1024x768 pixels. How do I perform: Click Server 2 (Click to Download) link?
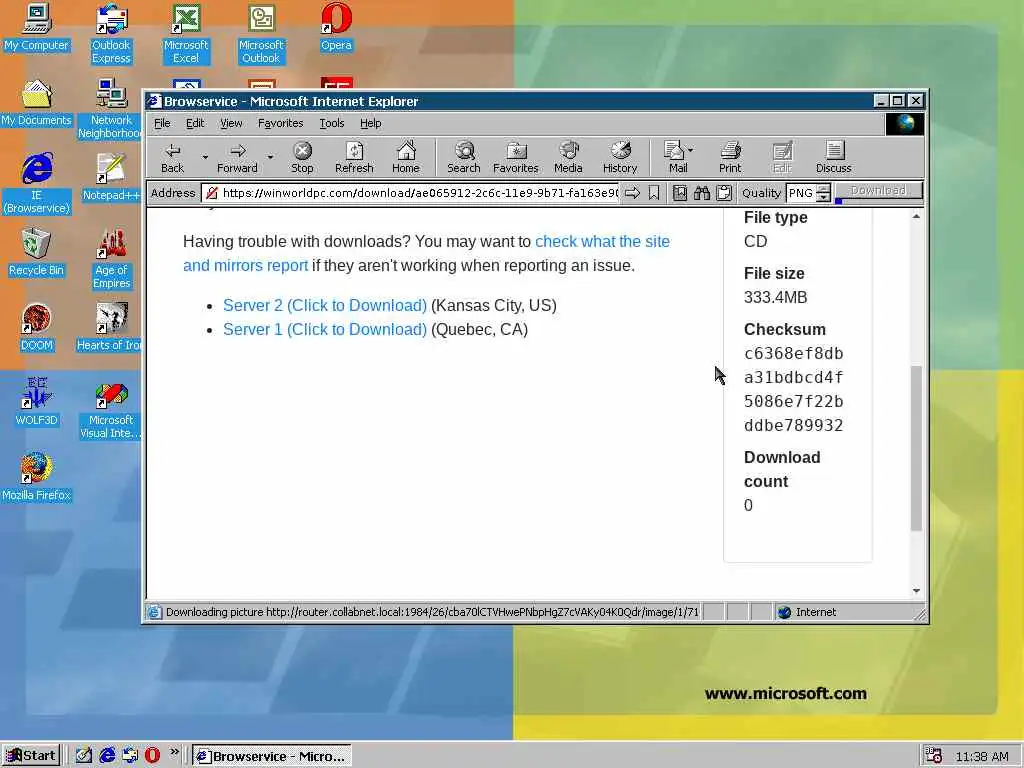(x=325, y=306)
